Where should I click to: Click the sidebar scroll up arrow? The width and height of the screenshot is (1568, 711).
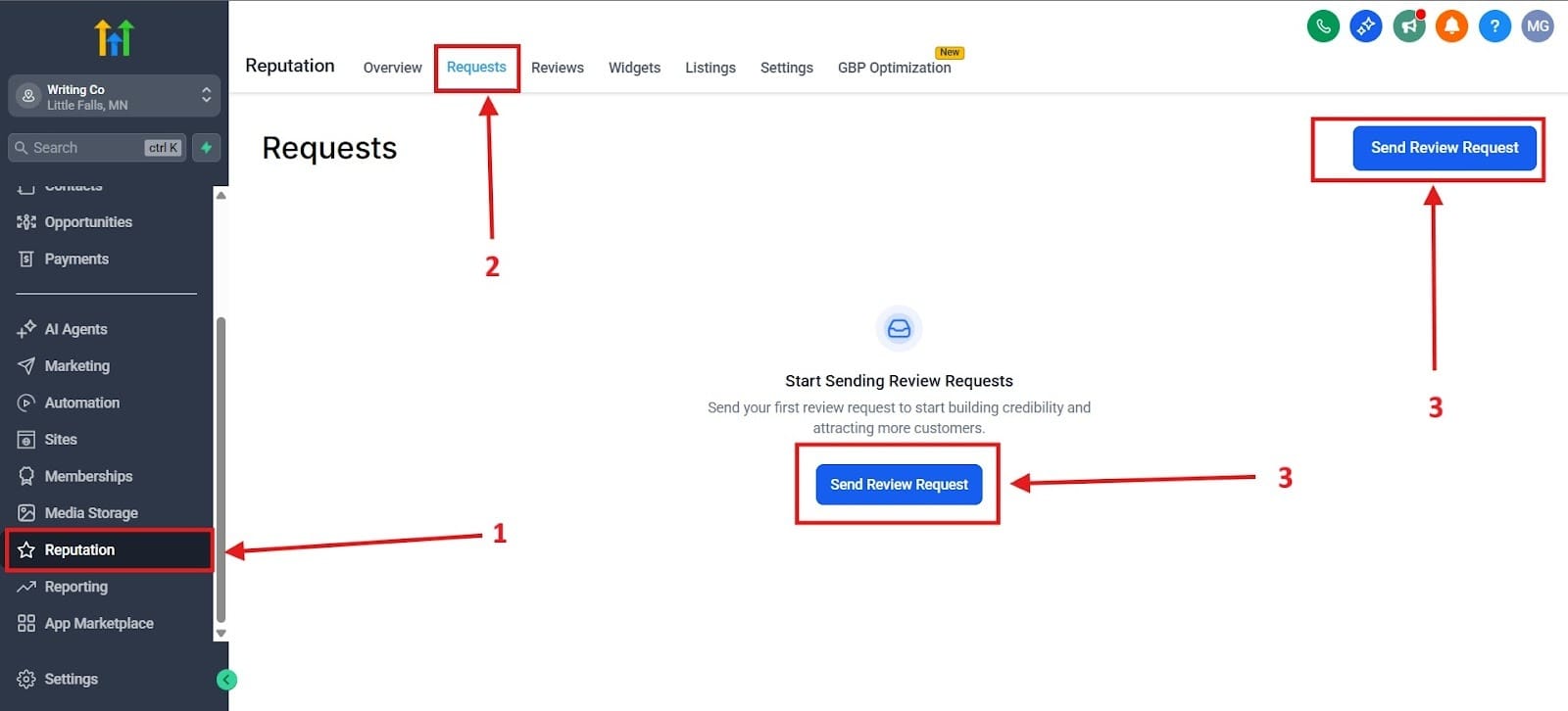(220, 195)
